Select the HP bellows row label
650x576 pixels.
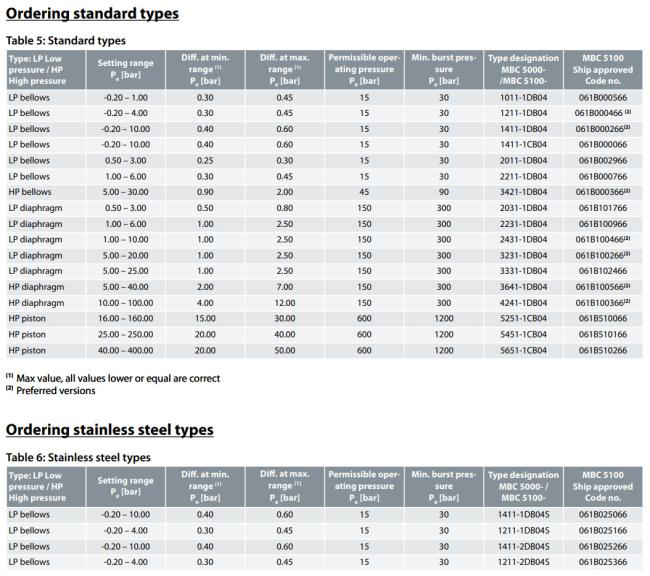(30, 192)
